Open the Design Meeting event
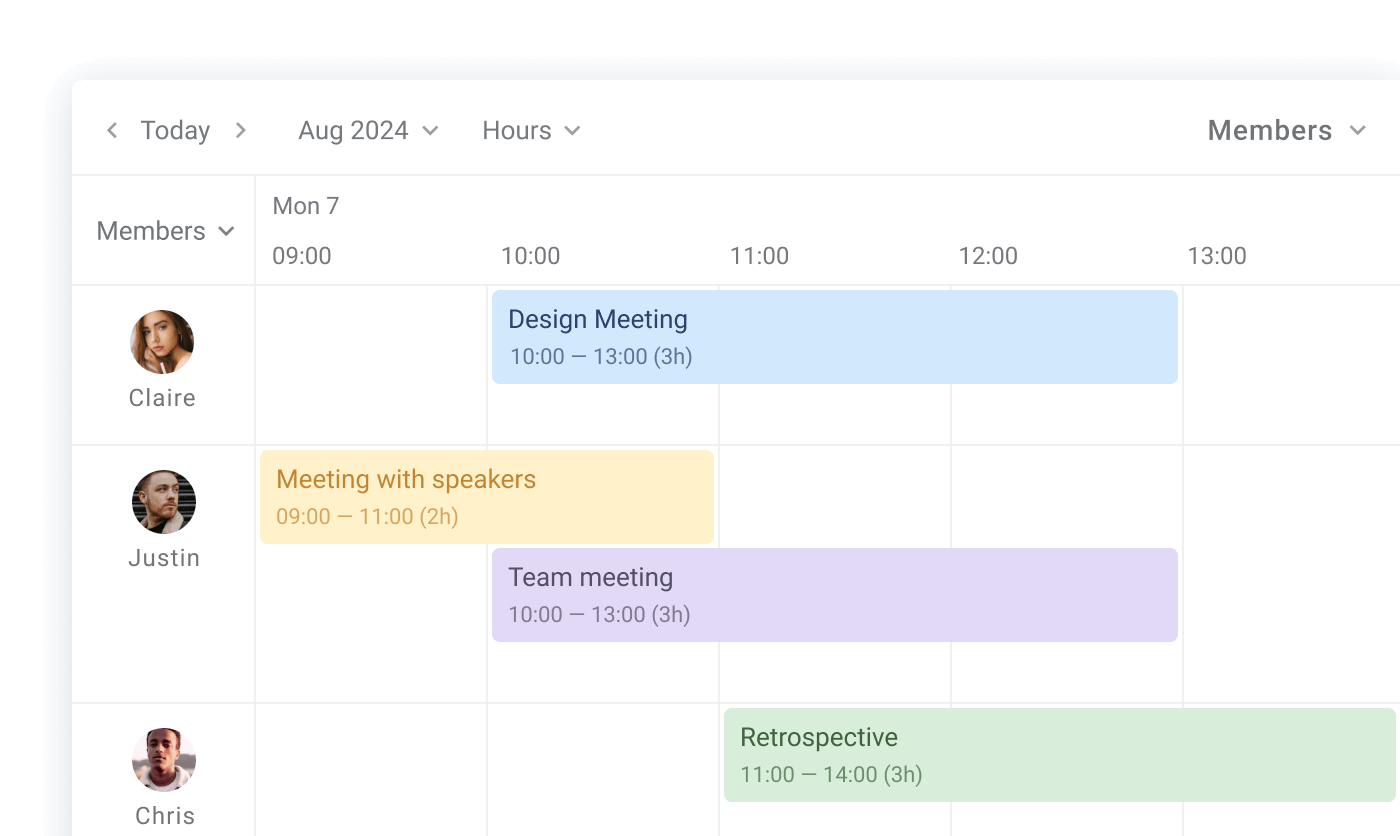The height and width of the screenshot is (836, 1400). (x=835, y=336)
